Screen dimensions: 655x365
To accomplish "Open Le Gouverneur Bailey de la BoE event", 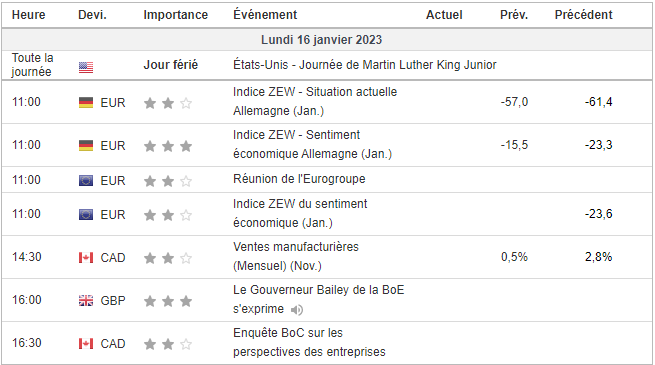I will (x=318, y=299).
